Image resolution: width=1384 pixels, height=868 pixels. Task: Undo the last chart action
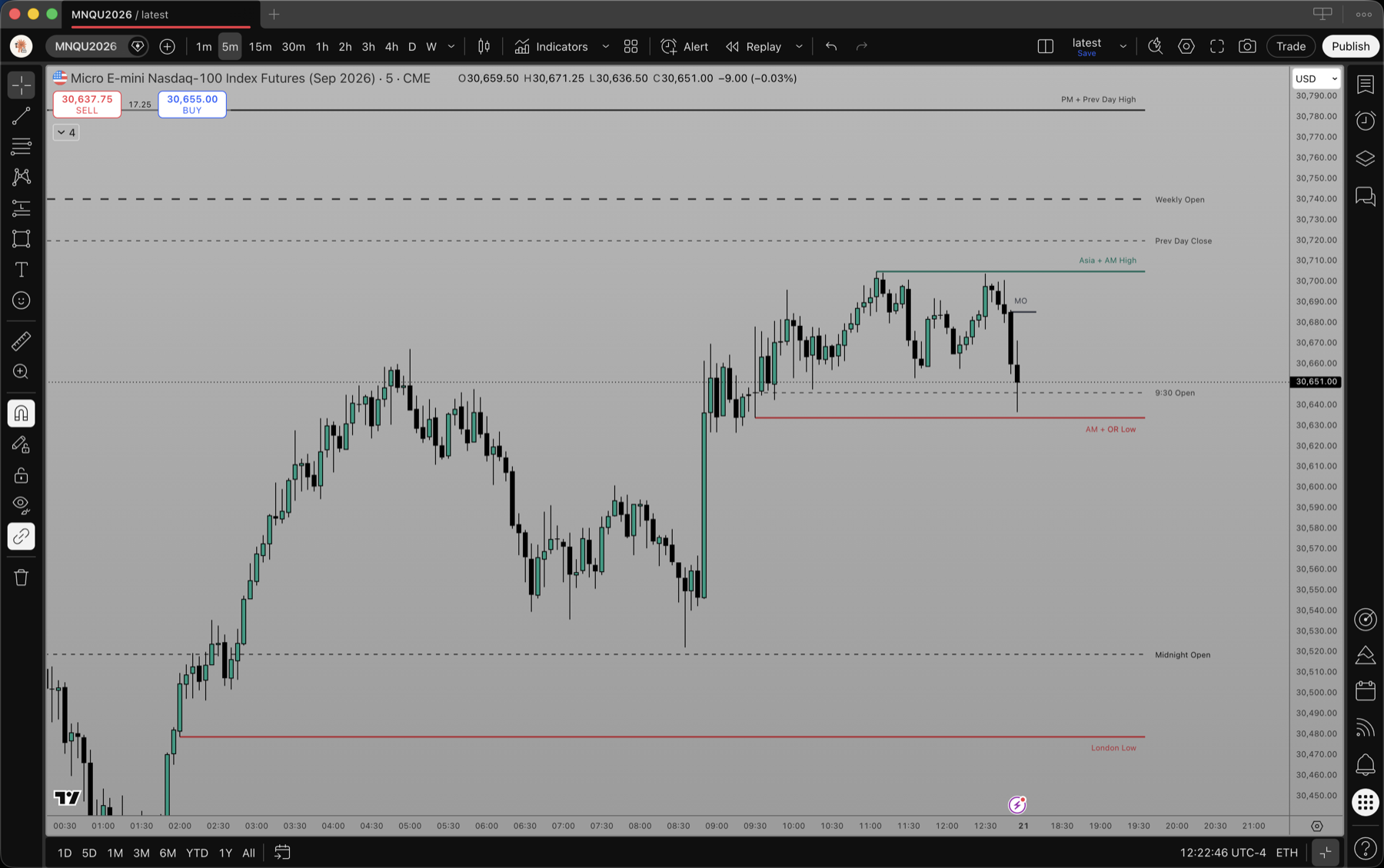831,47
